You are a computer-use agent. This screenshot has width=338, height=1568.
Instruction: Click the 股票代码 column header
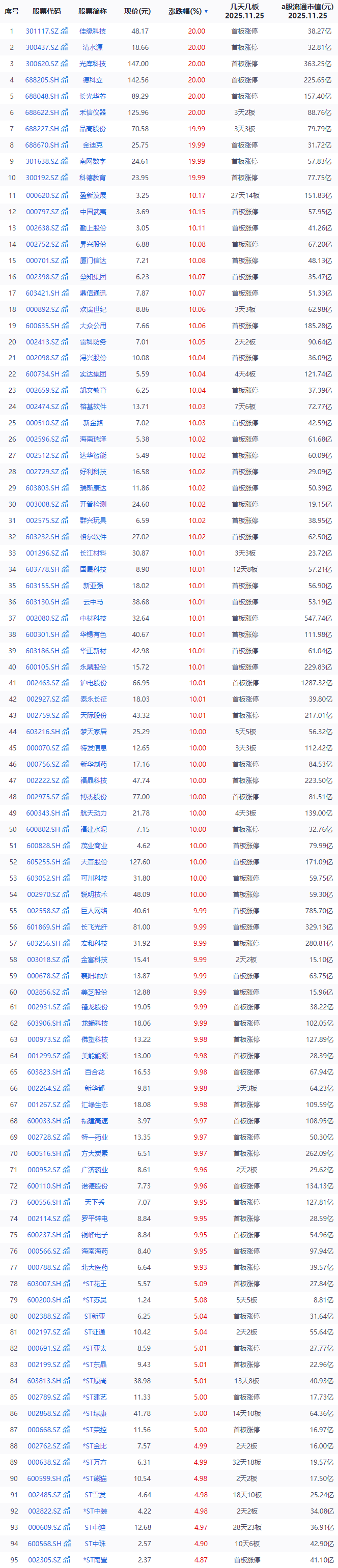tap(47, 12)
